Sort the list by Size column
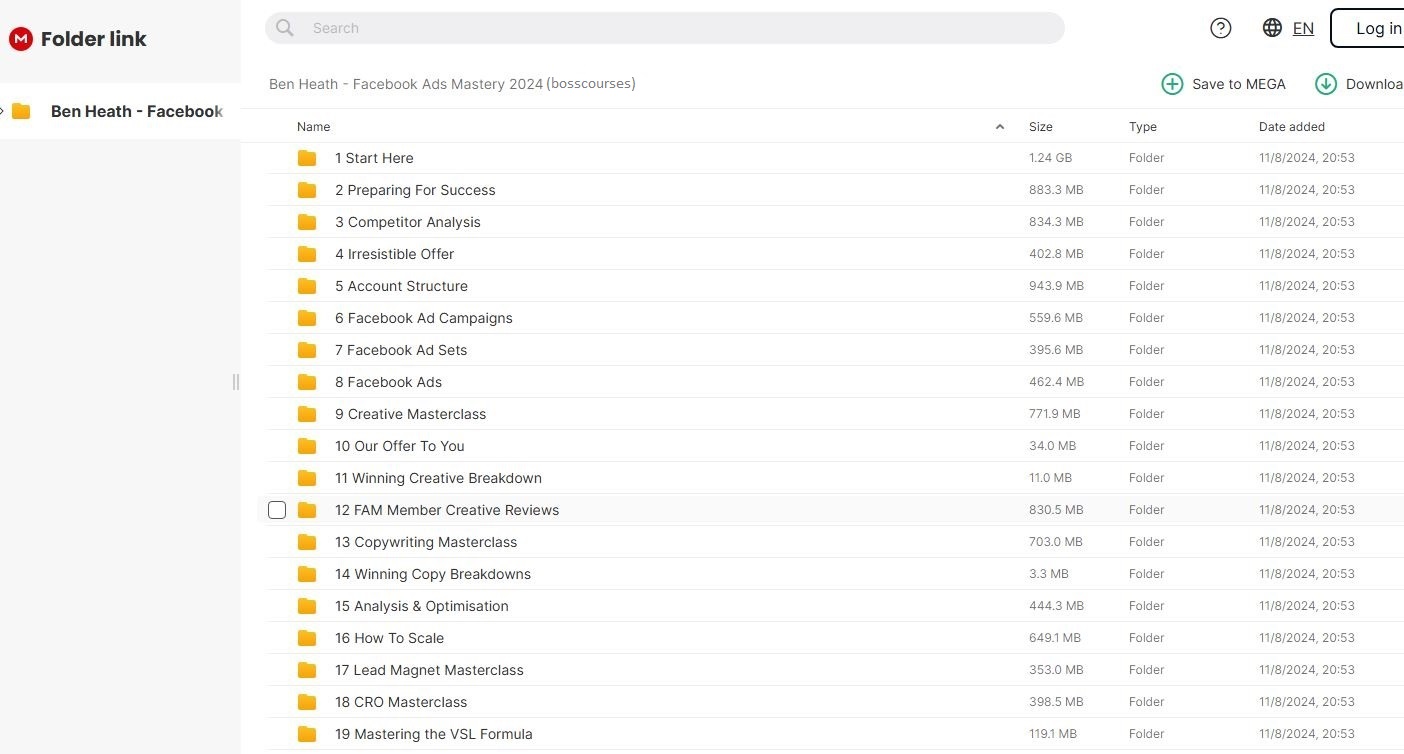Image resolution: width=1404 pixels, height=754 pixels. pos(1040,127)
